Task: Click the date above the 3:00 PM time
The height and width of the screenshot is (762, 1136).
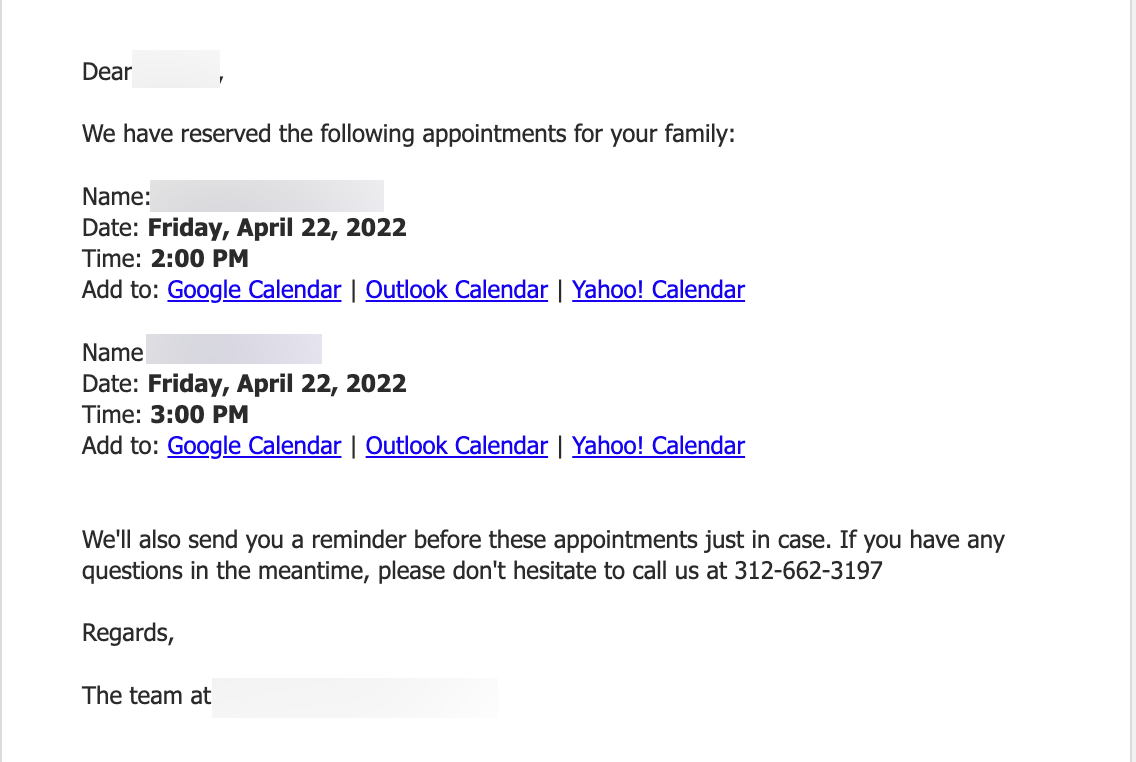Action: pyautogui.click(x=277, y=383)
